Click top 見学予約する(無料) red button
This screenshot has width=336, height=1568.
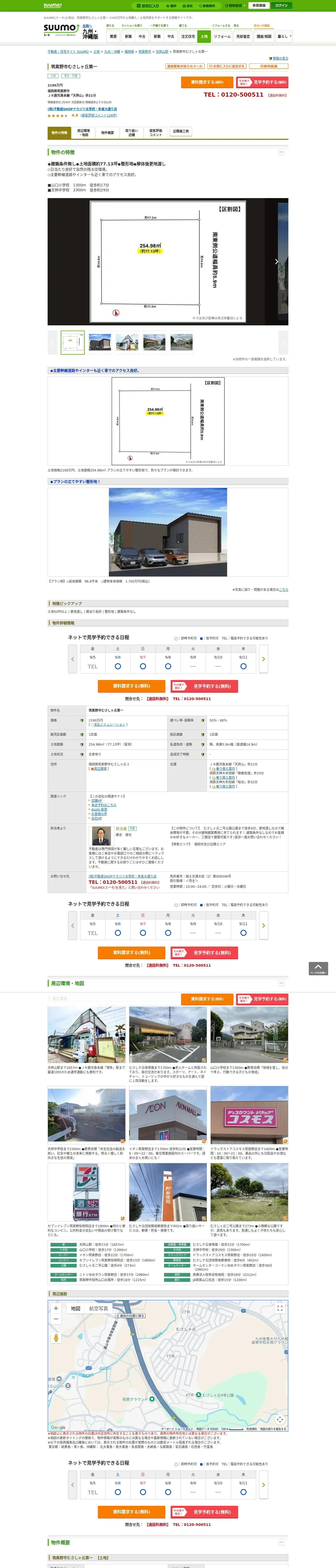(262, 82)
